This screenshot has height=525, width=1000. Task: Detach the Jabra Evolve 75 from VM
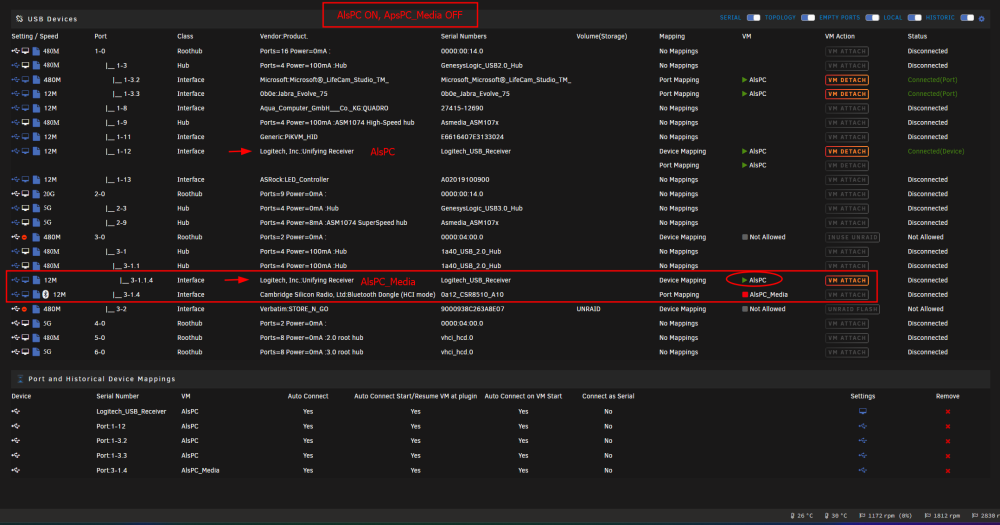pos(847,94)
